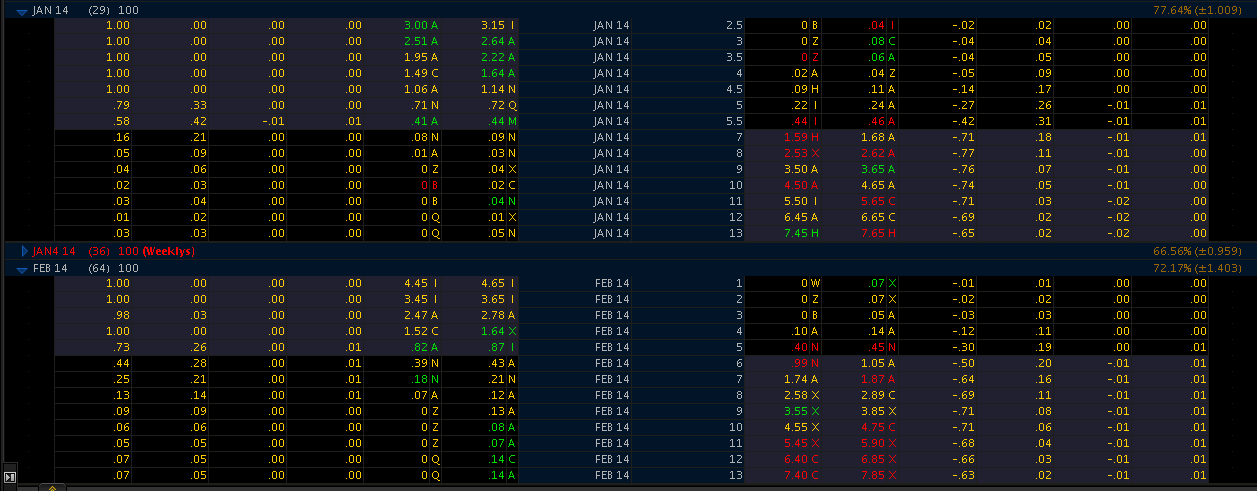The image size is (1257, 491).
Task: Click the -.27 put delta value
Action: click(x=962, y=105)
